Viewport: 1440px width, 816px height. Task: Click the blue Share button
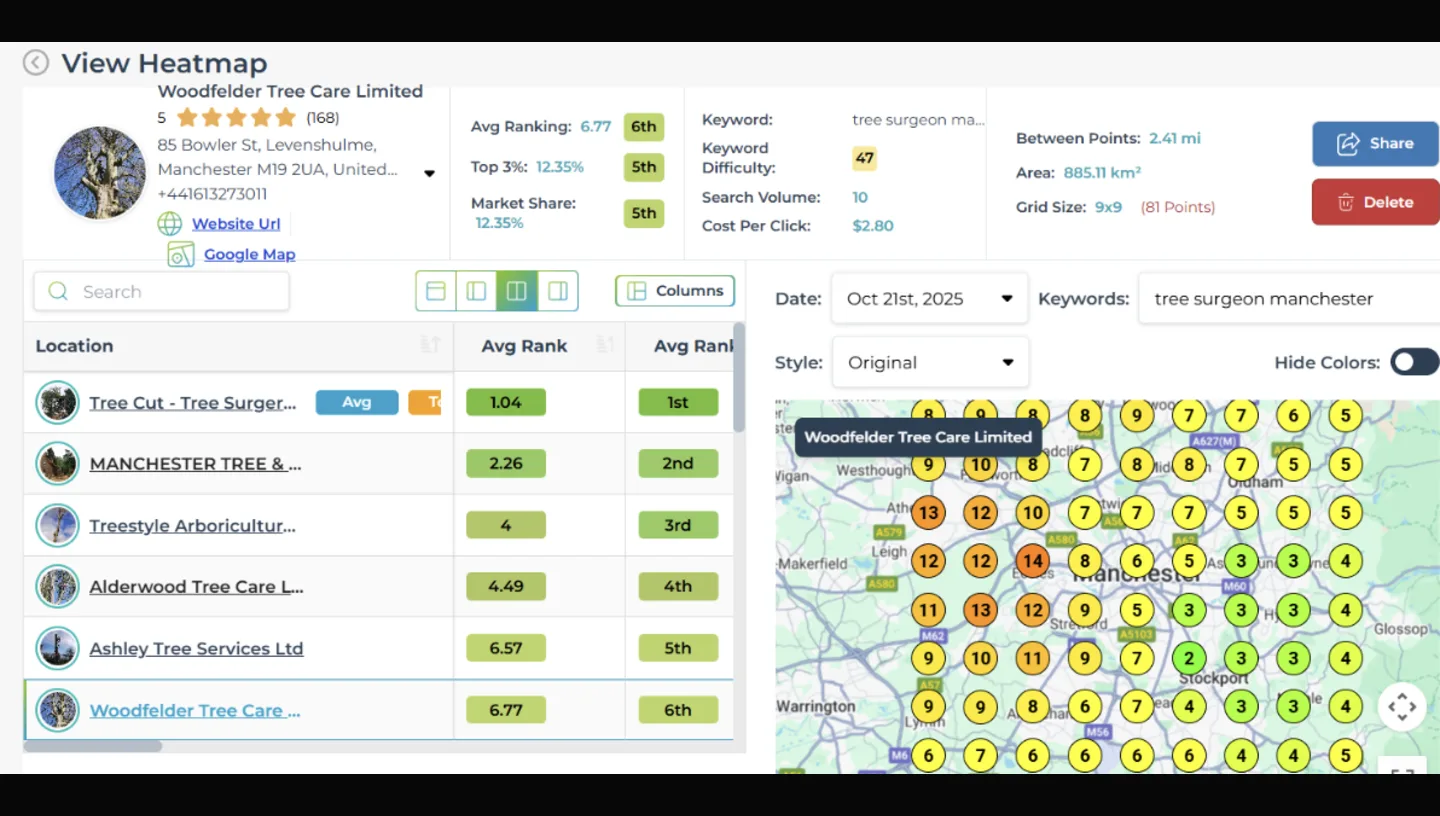click(x=1375, y=144)
